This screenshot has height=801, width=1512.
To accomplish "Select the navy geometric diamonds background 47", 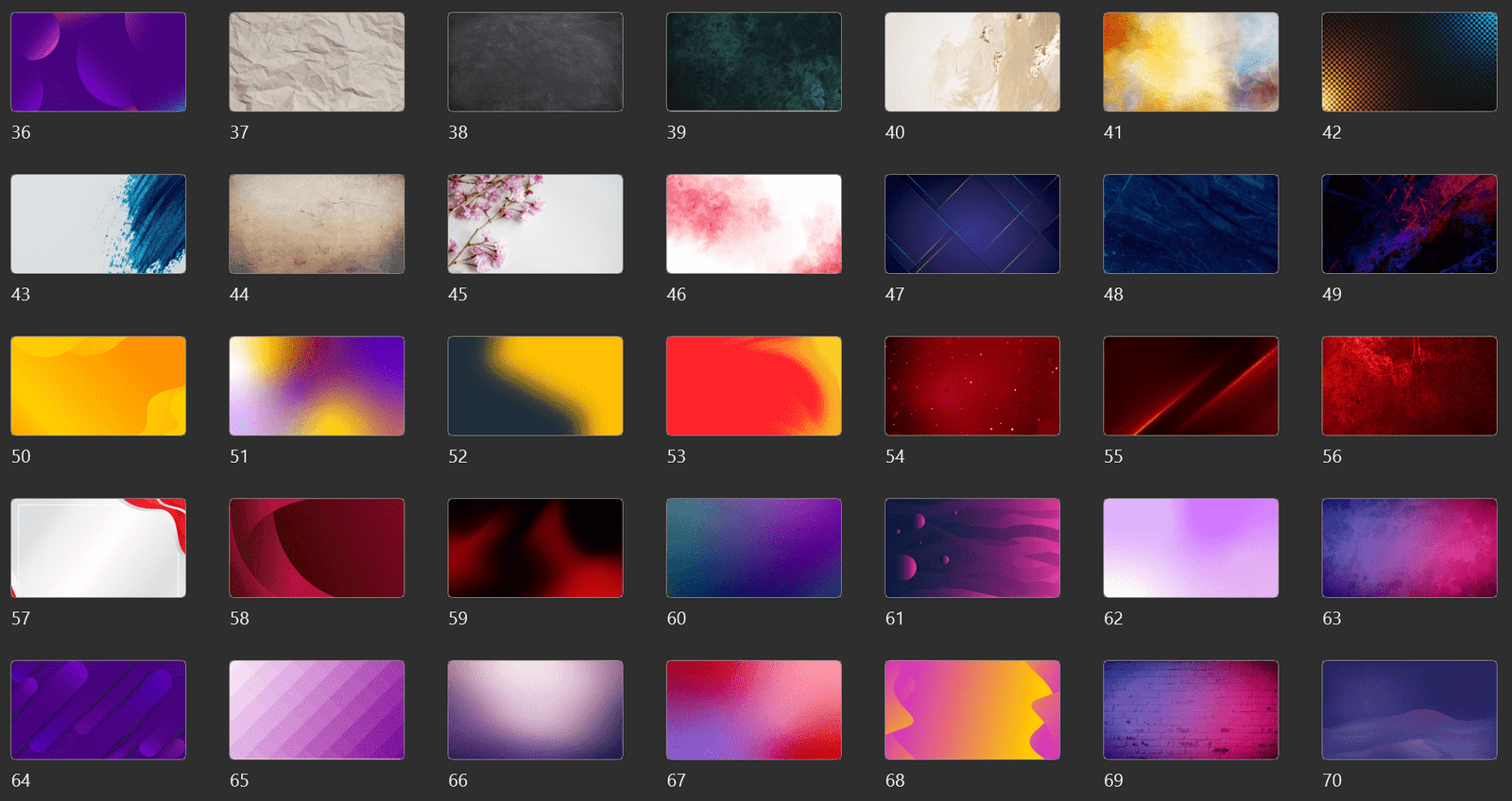I will pos(971,224).
